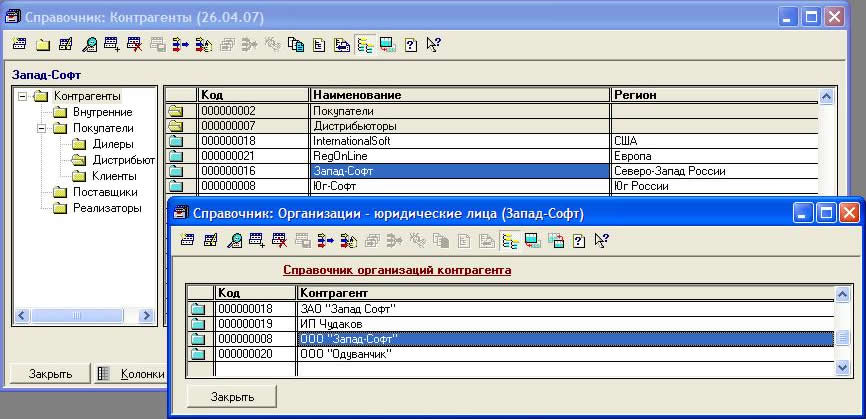Select Реализаторы folder in the tree
The image size is (866, 419).
tap(107, 208)
